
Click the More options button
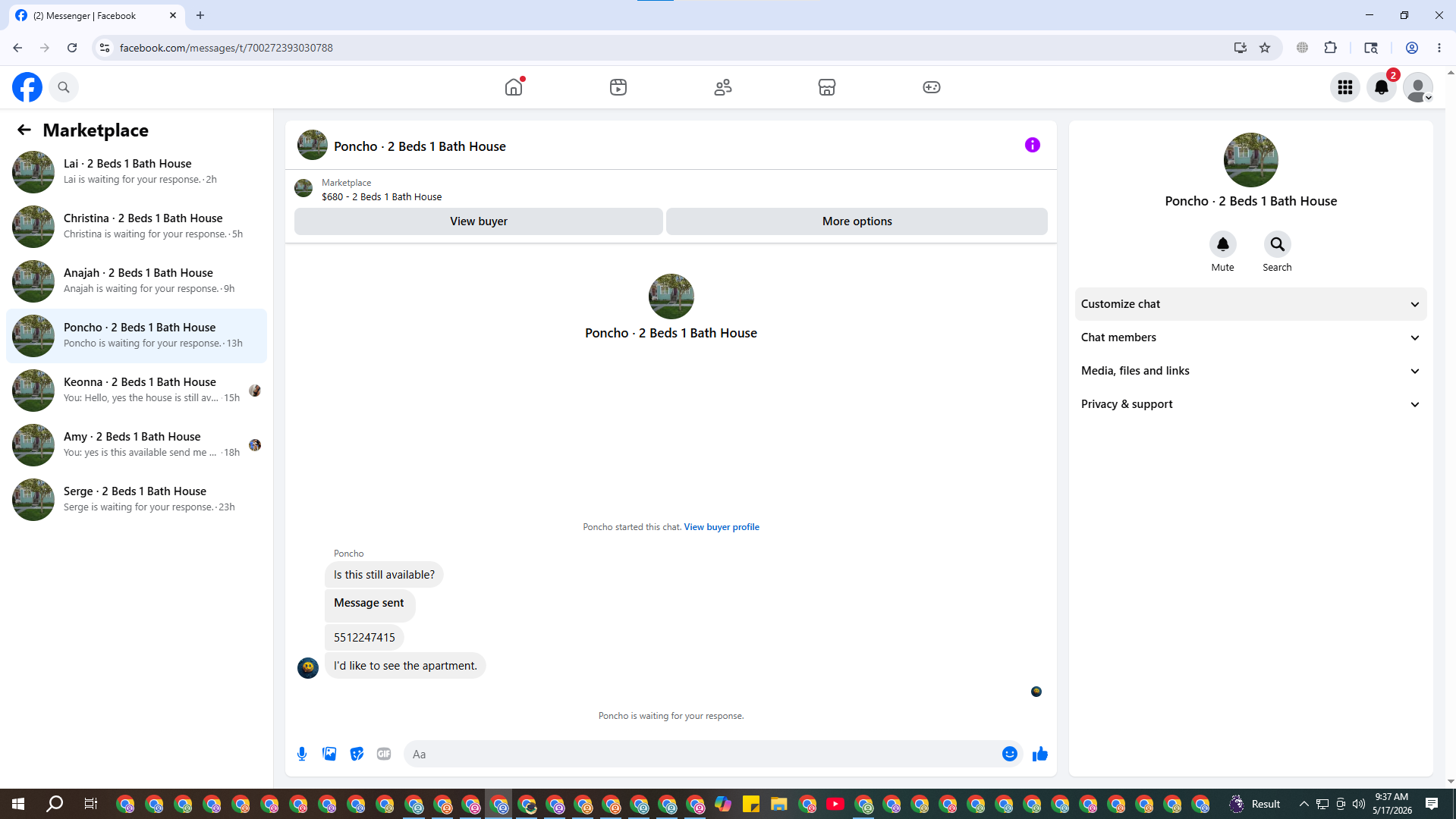click(x=857, y=221)
